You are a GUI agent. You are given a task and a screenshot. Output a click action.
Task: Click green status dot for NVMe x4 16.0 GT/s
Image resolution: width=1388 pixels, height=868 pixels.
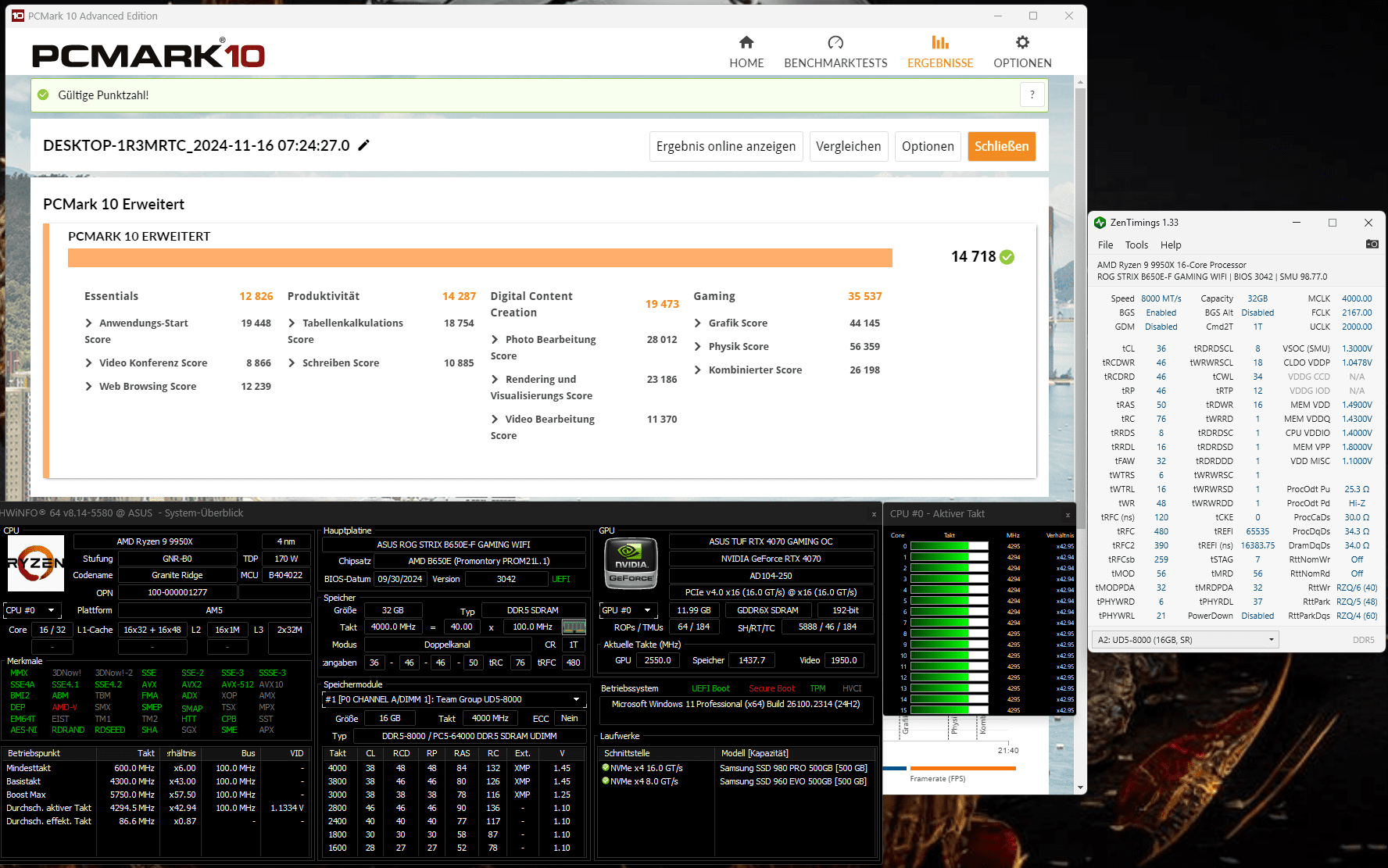(606, 767)
